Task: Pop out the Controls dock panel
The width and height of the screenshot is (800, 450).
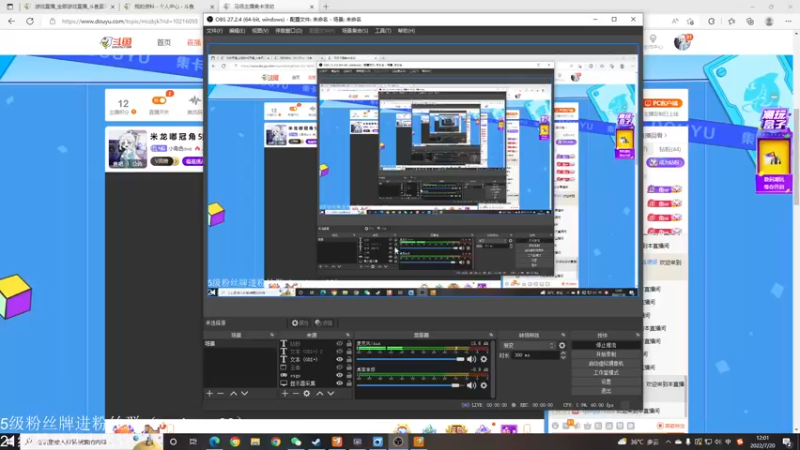Action: coord(638,335)
